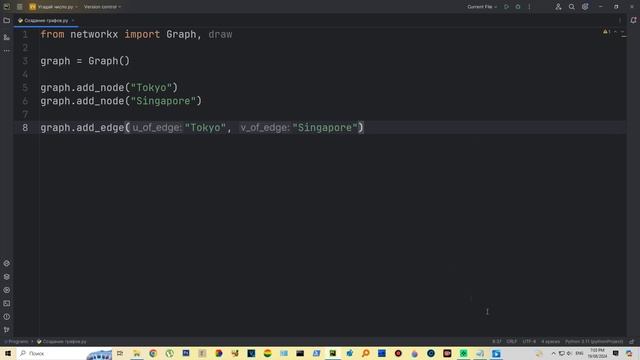
Task: Open the Project tool window folder icon
Action: 7,20
